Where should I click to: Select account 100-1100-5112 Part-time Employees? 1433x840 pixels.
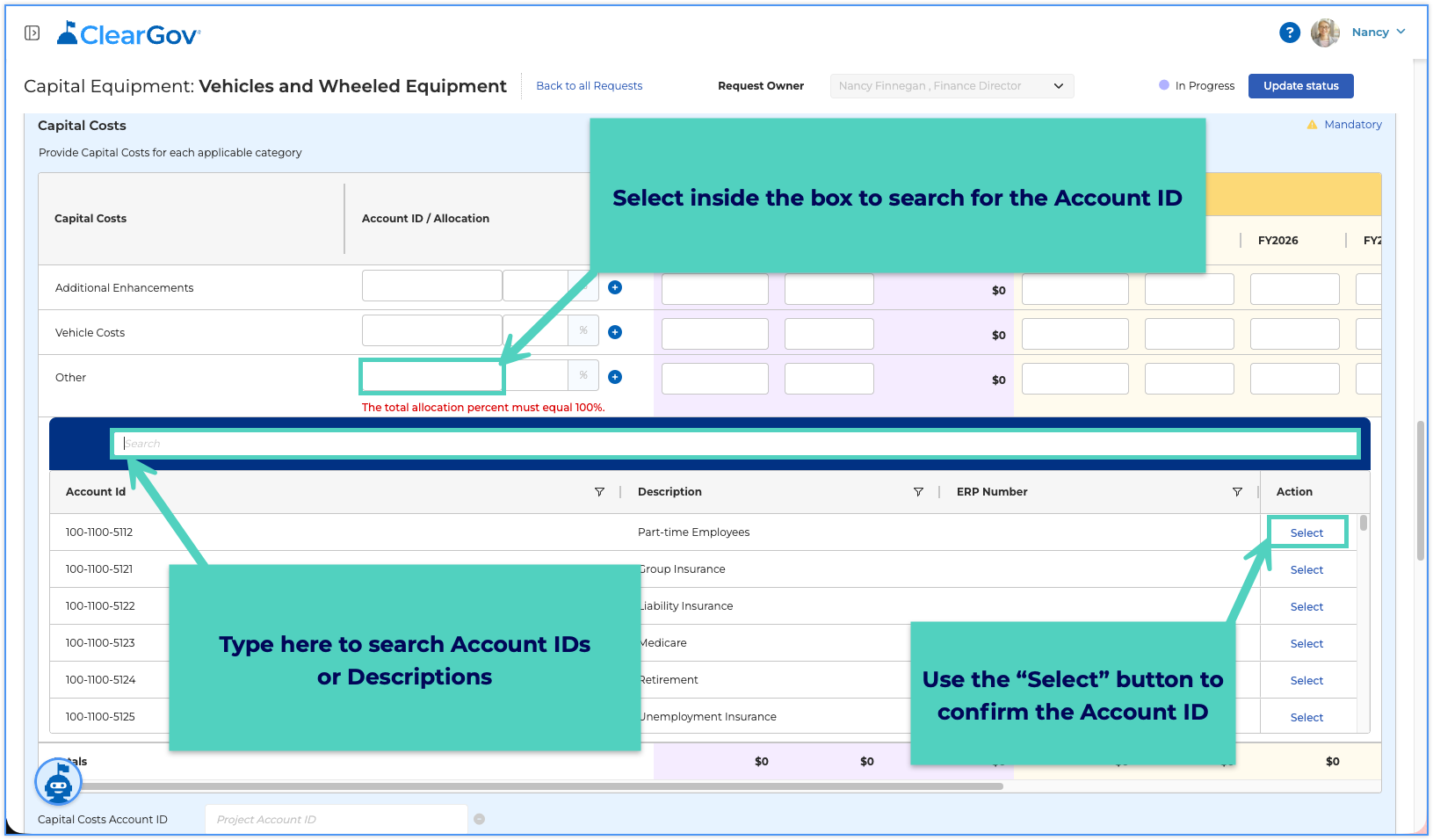[1306, 533]
